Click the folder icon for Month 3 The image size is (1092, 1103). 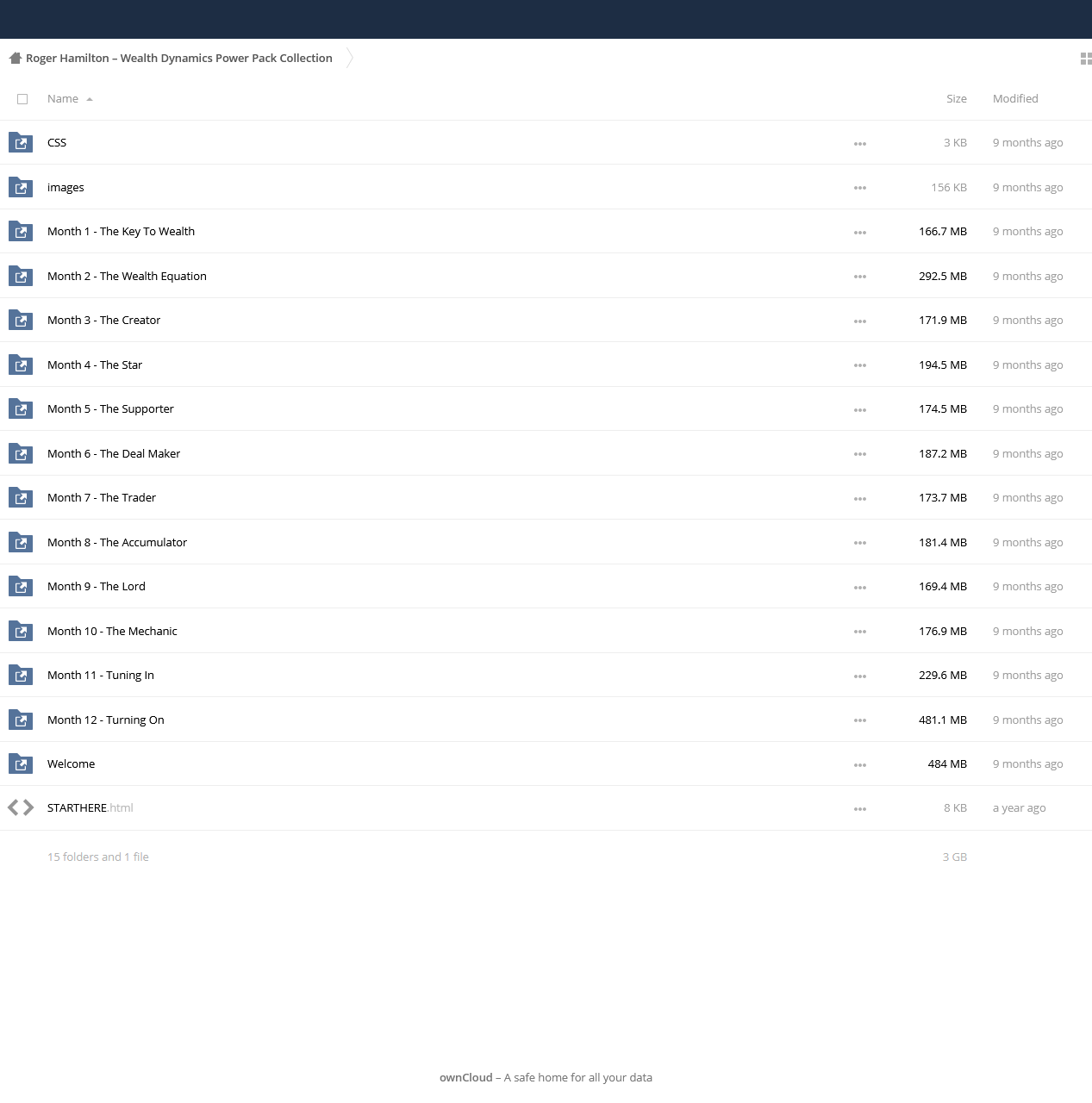coord(21,320)
